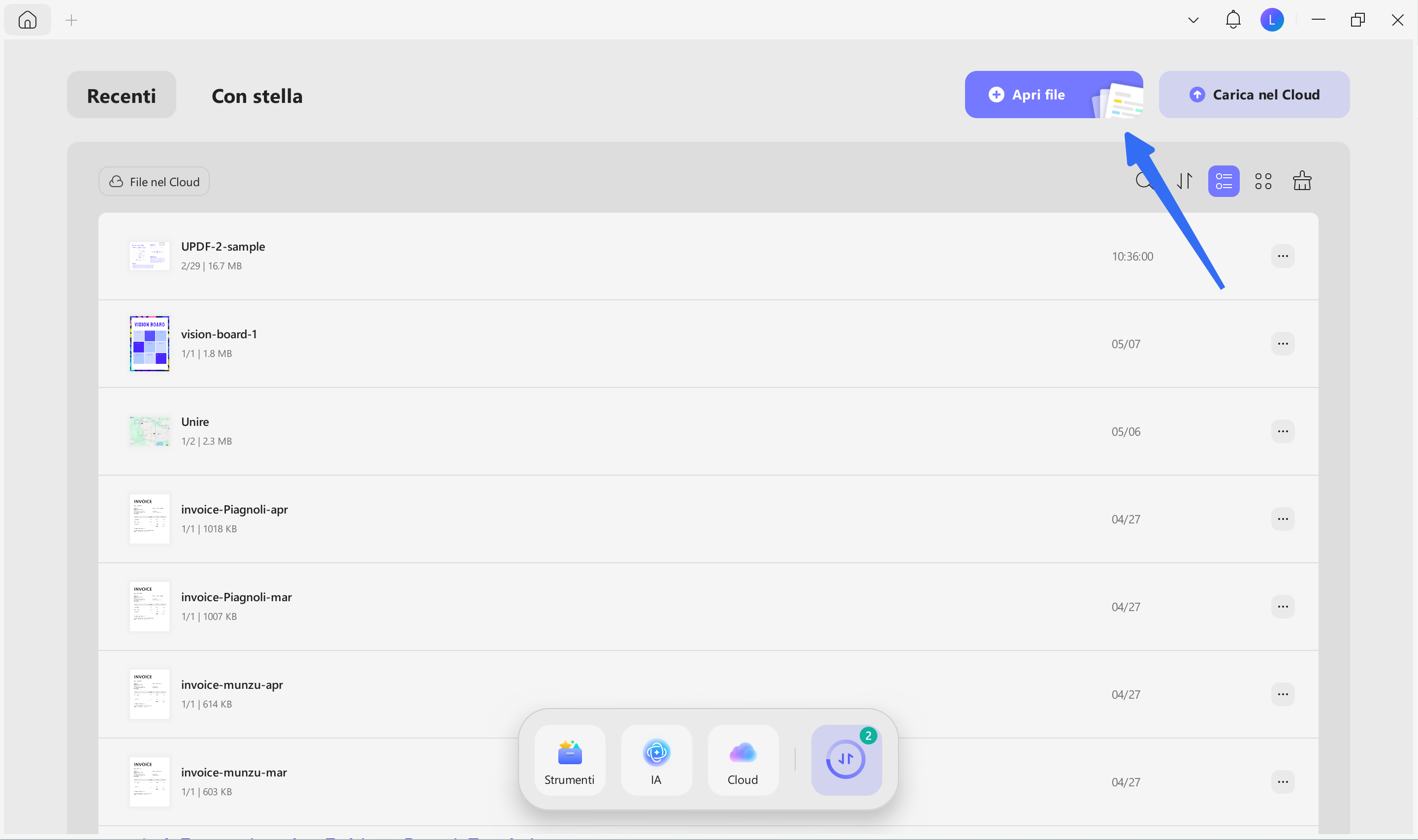Image resolution: width=1418 pixels, height=840 pixels.
Task: Open the invoice-munzu-apr thumbnail
Action: [x=149, y=695]
